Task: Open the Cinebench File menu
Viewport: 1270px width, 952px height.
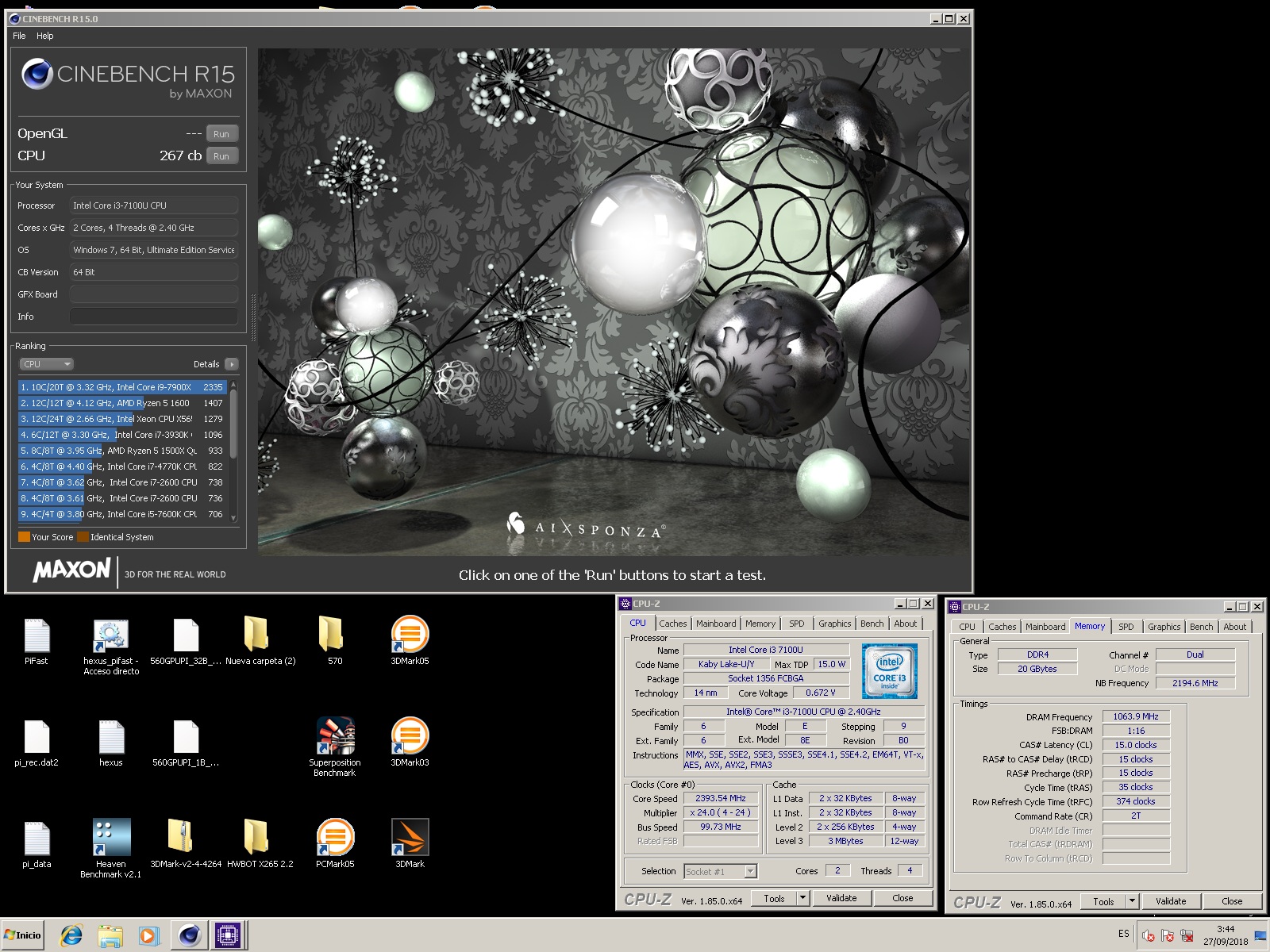Action: point(19,36)
